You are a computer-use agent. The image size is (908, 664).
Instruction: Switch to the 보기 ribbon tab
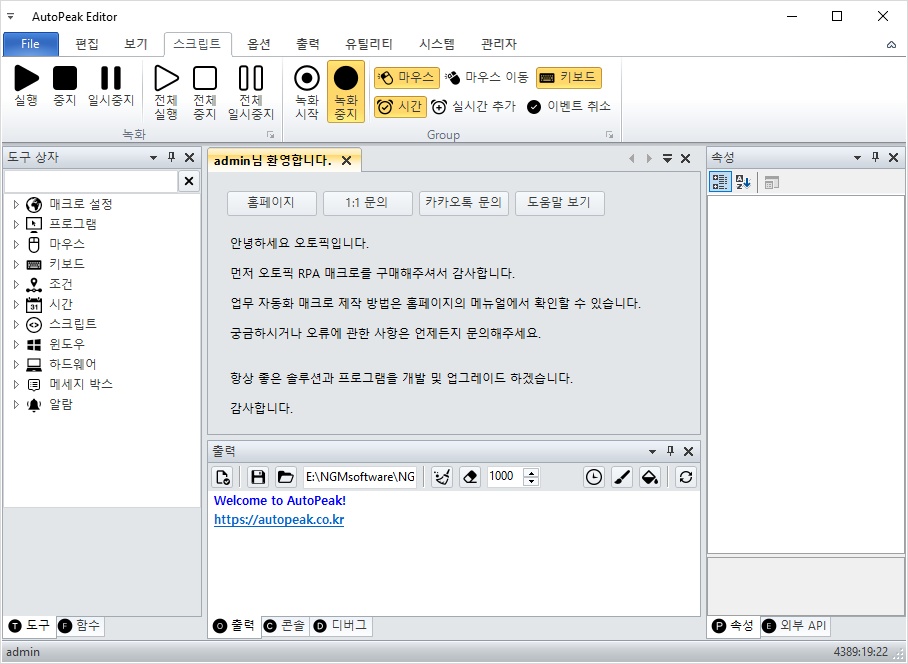(x=136, y=44)
